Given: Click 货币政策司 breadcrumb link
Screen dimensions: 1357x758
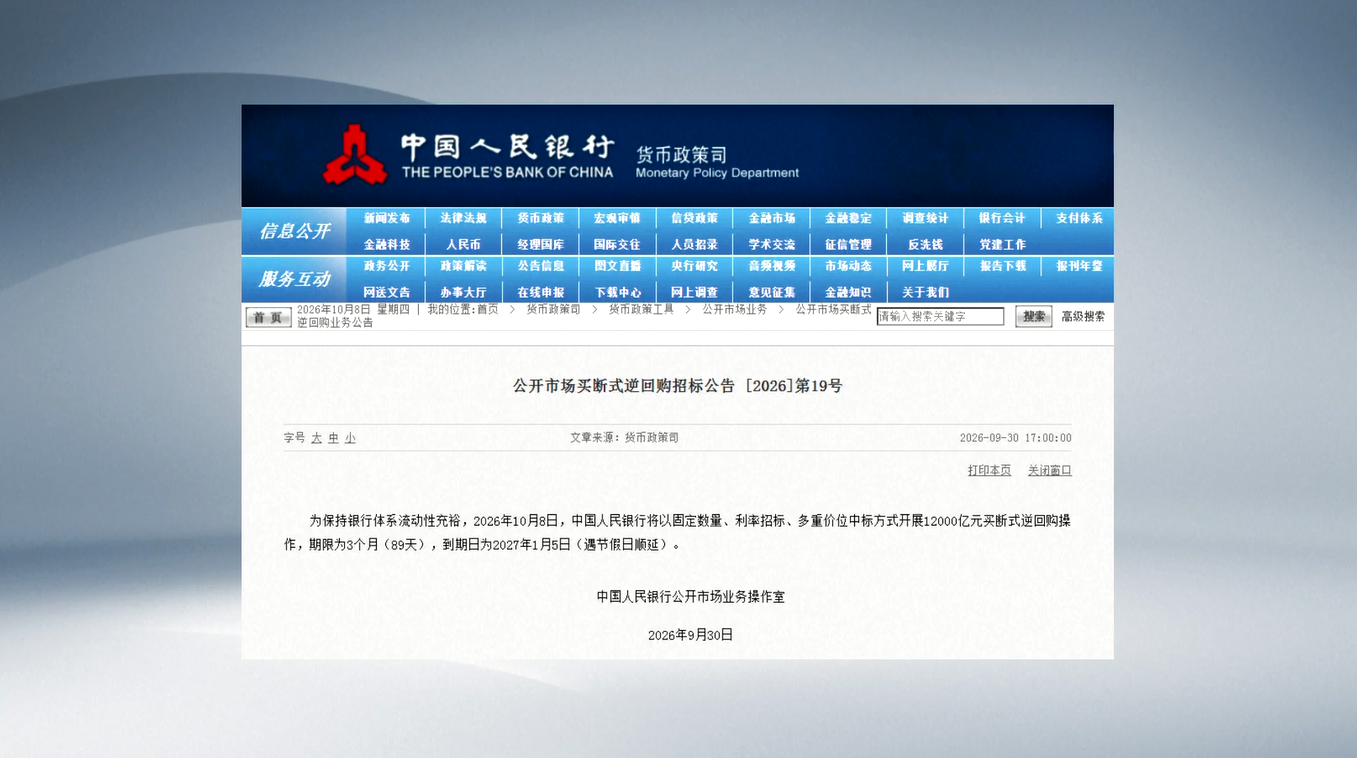Looking at the screenshot, I should pyautogui.click(x=553, y=309).
